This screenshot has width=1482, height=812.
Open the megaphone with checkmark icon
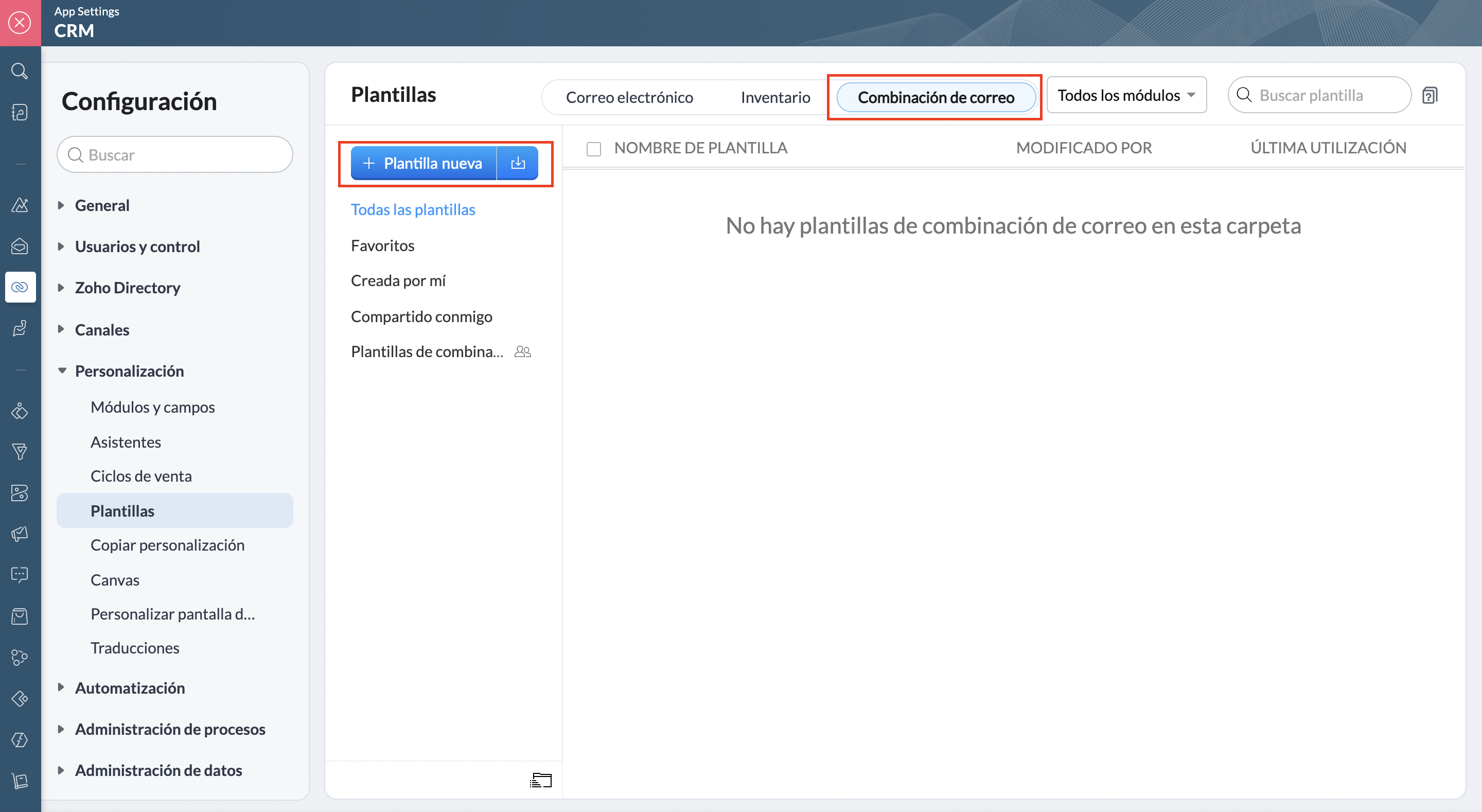pos(20,534)
